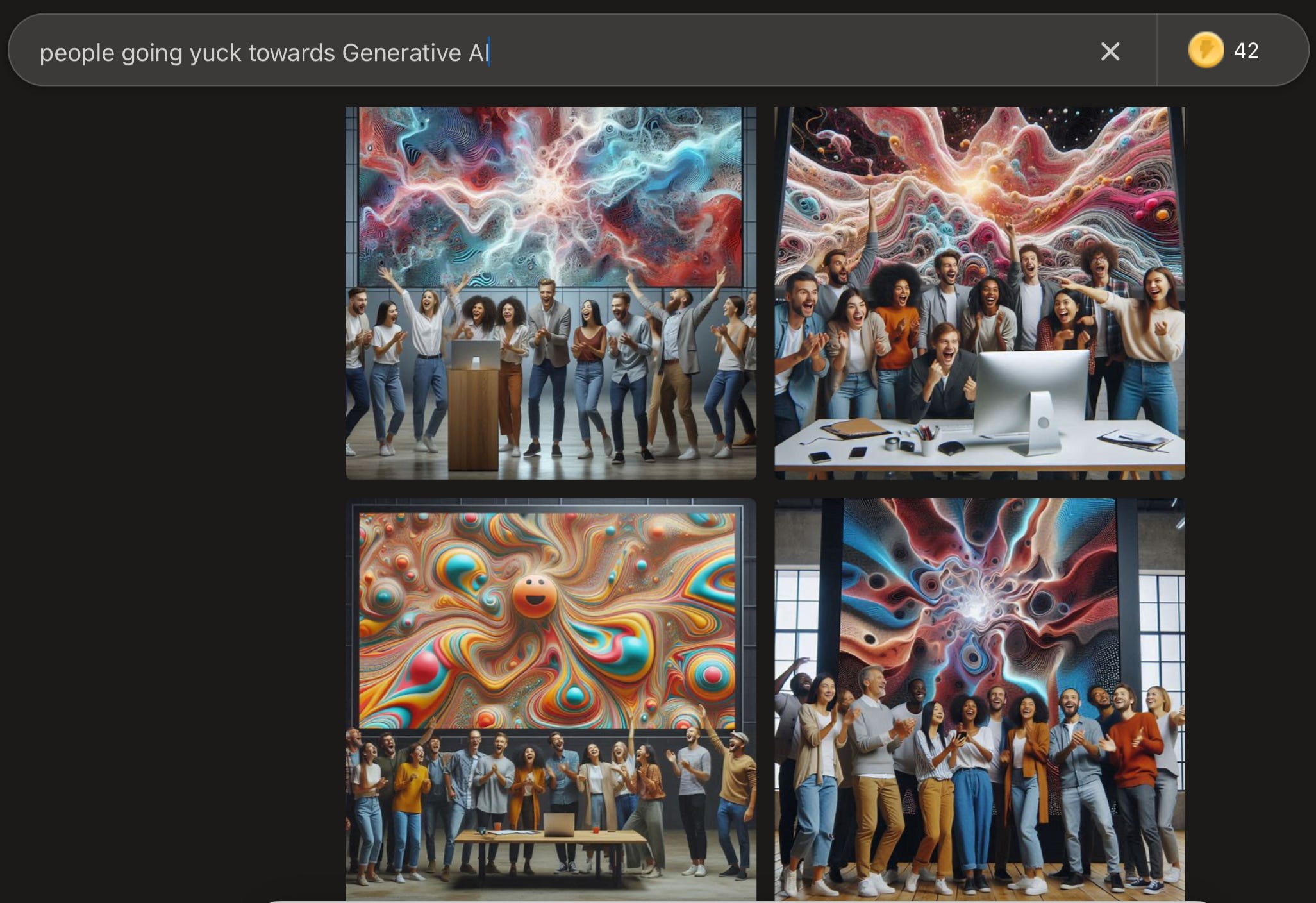Click the gold lightning boost coin icon
Screen dimensions: 1316x903
click(1205, 50)
